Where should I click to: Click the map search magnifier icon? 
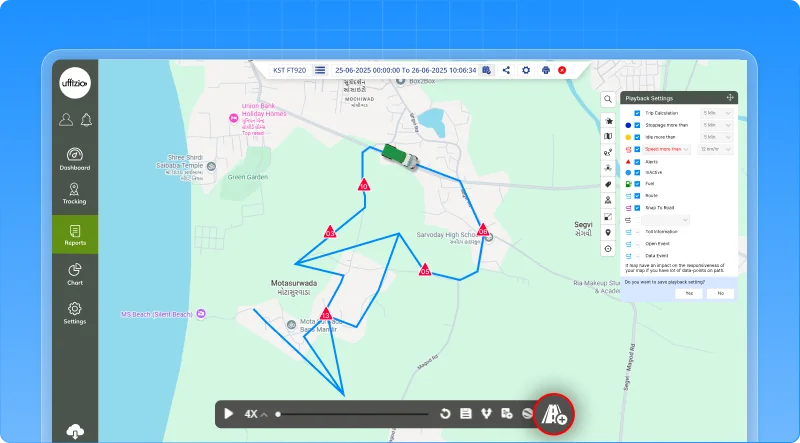[608, 99]
